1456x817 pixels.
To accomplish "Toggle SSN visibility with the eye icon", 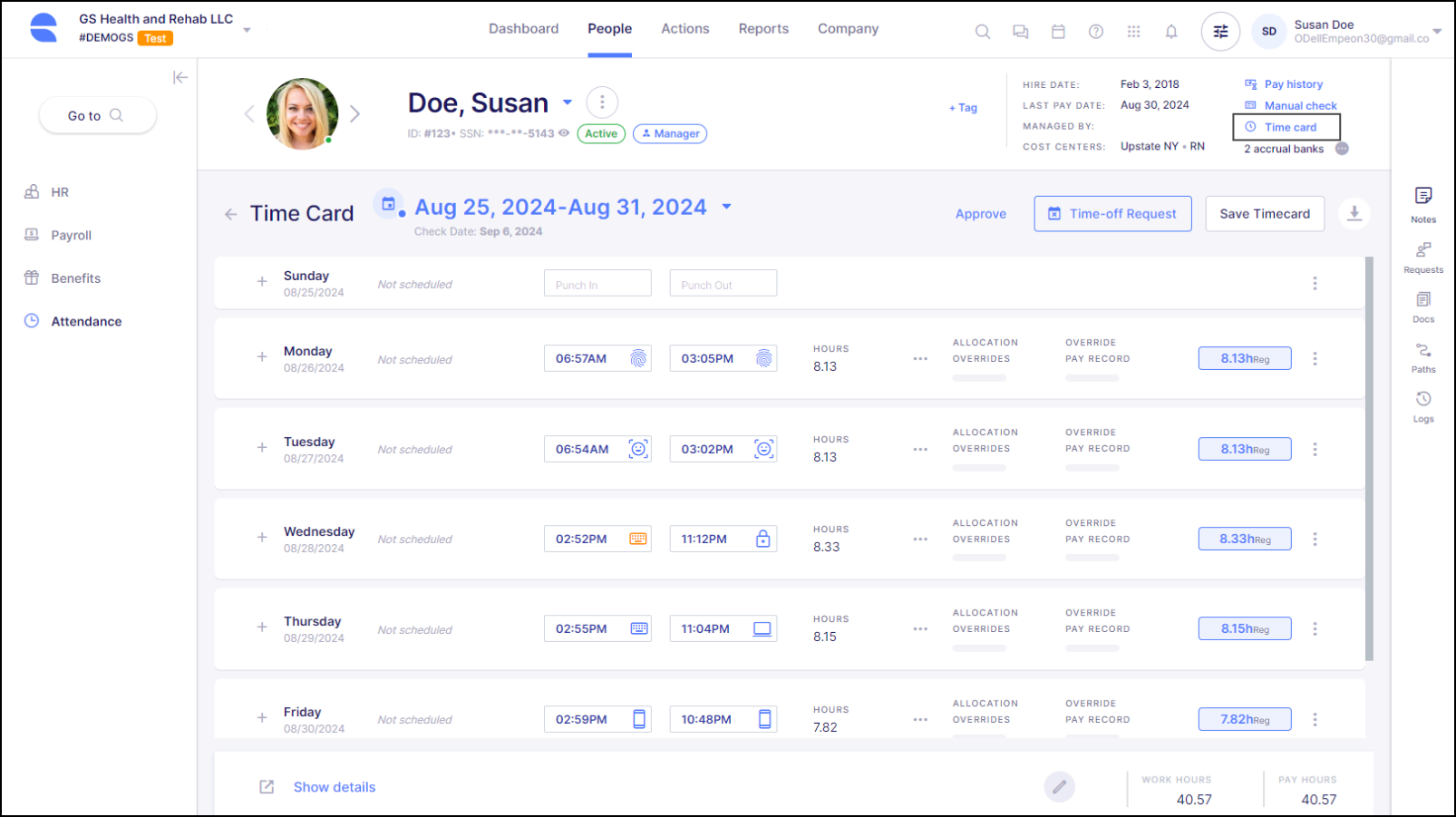I will coord(563,133).
